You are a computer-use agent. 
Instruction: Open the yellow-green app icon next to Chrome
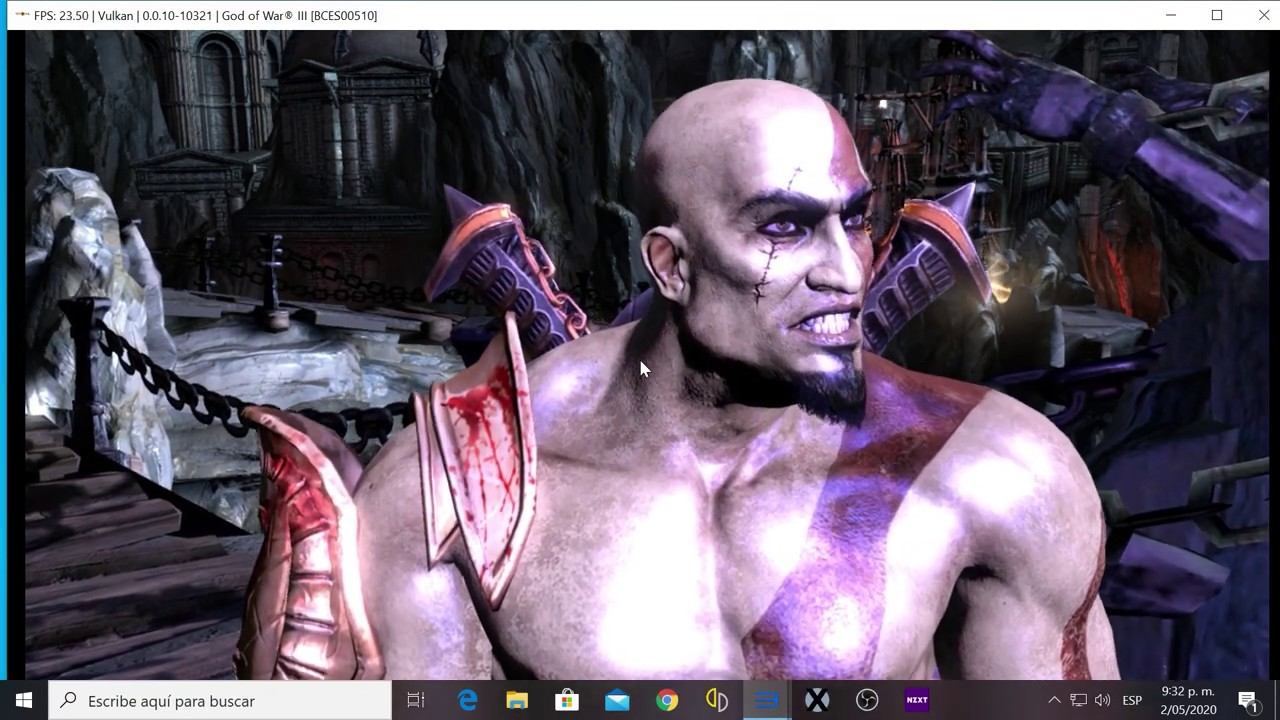(x=717, y=700)
